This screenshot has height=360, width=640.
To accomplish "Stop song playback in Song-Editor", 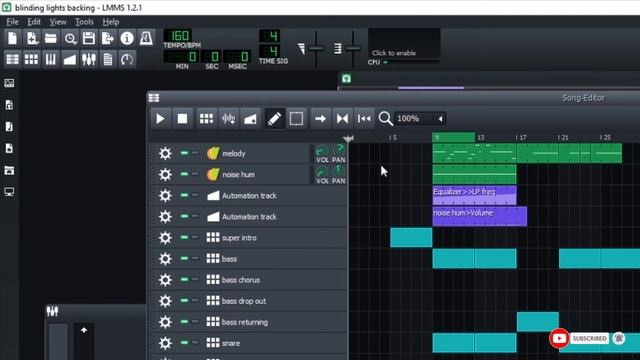I will click(182, 119).
